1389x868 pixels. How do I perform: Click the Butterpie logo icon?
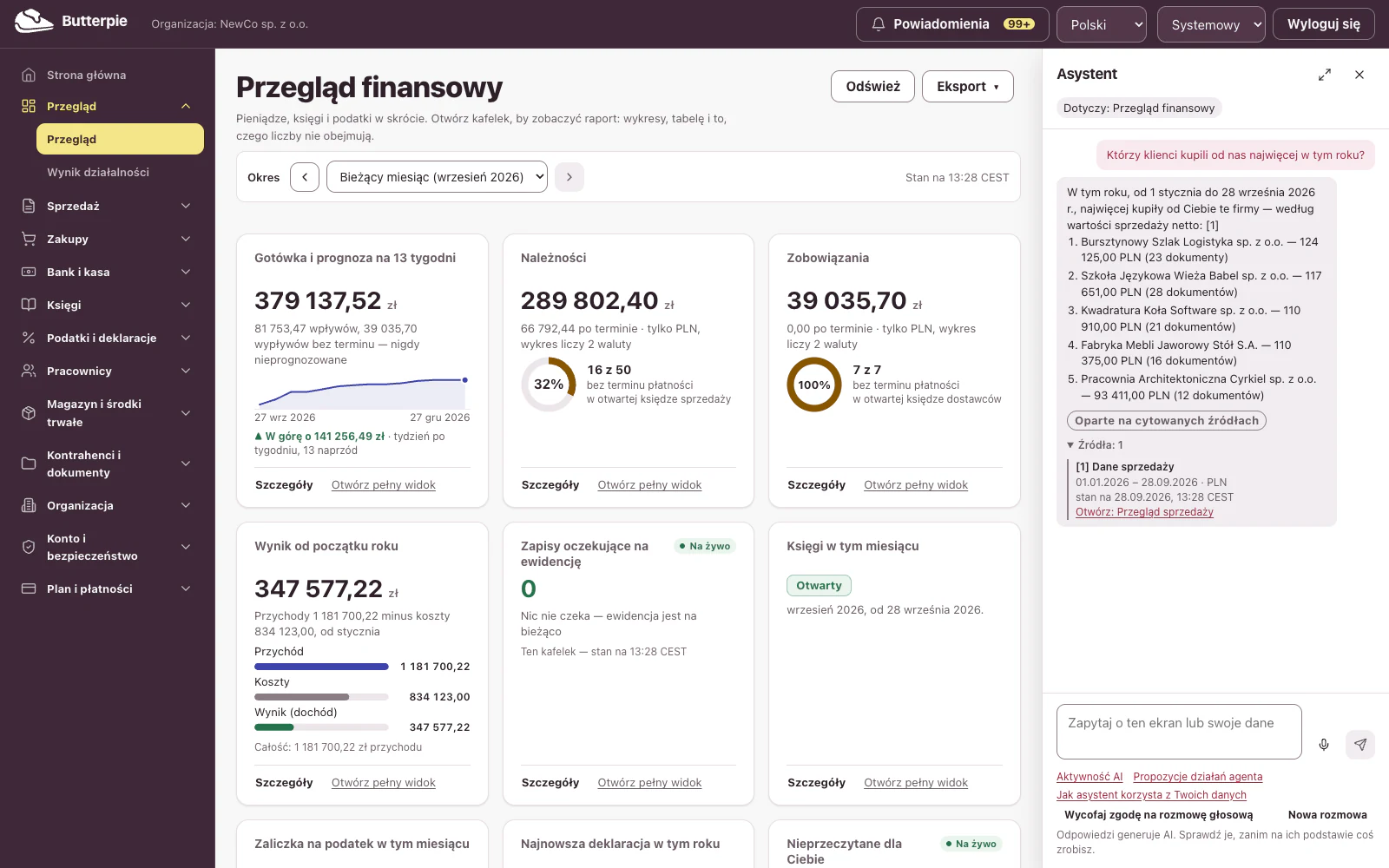(x=34, y=21)
